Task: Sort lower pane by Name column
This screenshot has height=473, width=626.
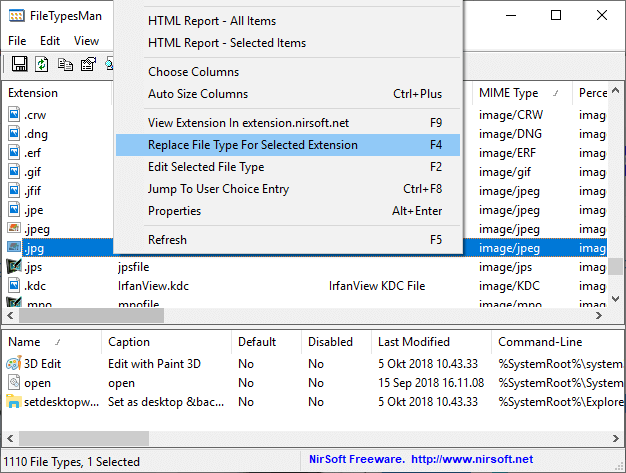Action: 52,342
